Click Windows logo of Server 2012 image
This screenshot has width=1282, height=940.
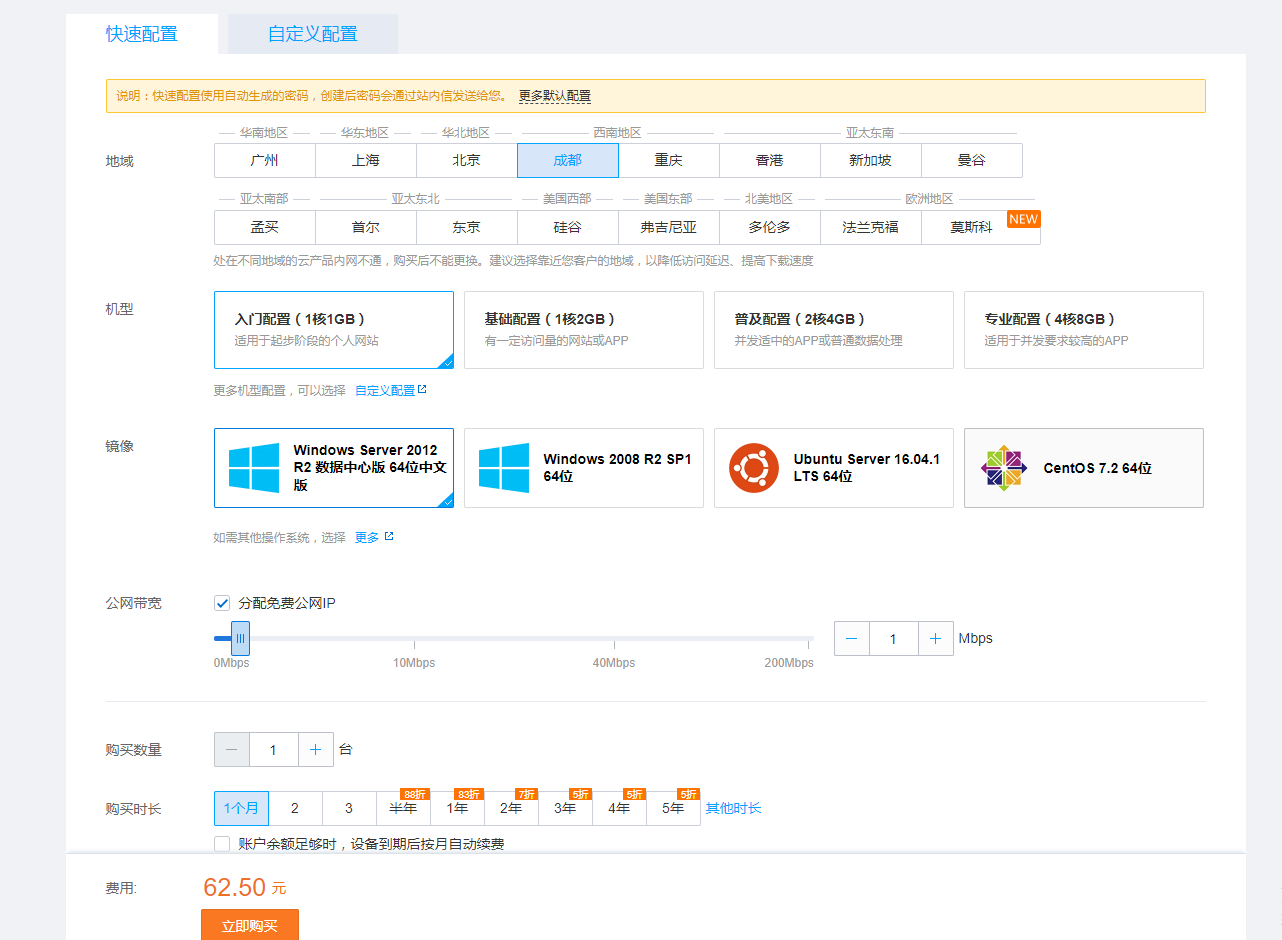[x=254, y=468]
